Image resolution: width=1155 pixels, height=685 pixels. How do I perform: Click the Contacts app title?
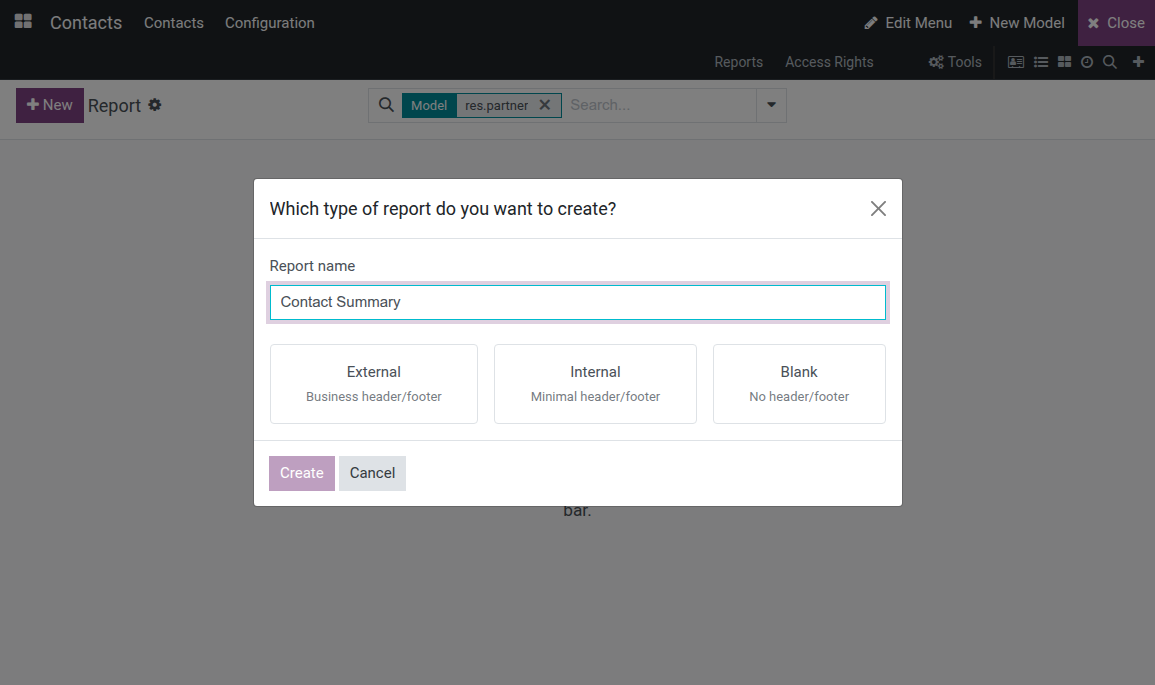[86, 23]
